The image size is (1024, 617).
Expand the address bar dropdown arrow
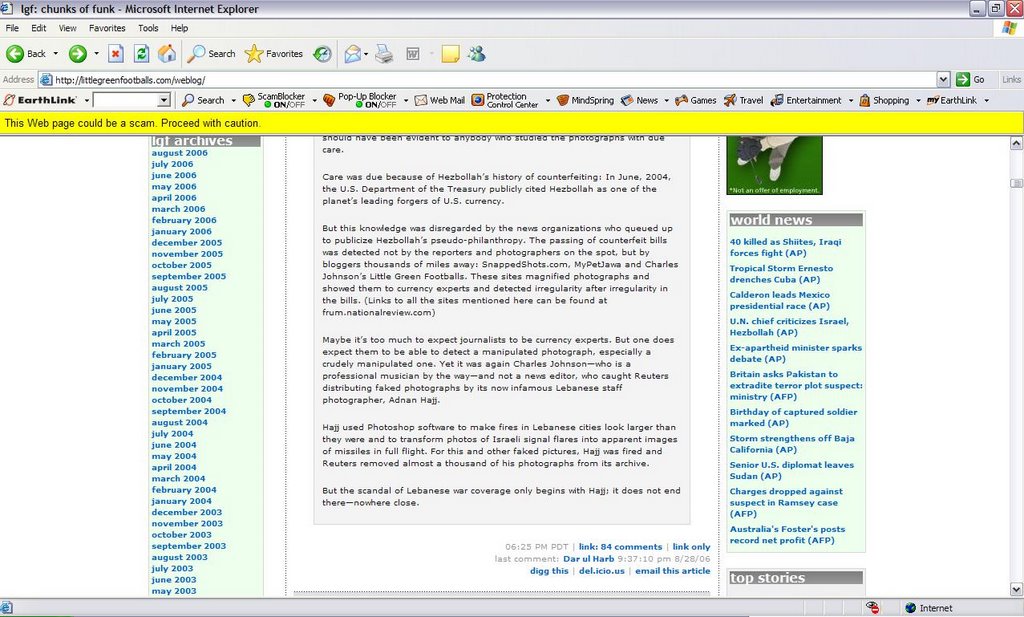(943, 79)
